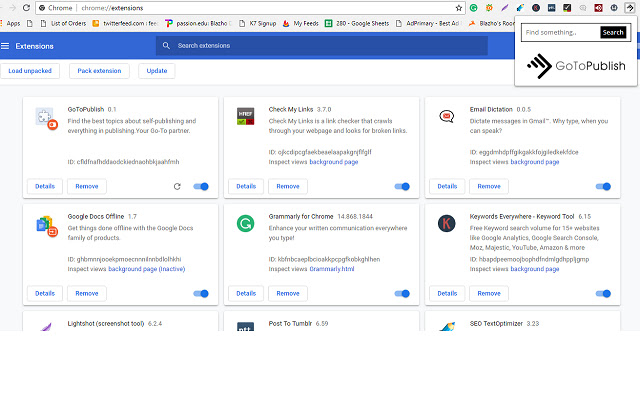
Task: Open the Grammarly.html inspect link
Action: tap(332, 269)
